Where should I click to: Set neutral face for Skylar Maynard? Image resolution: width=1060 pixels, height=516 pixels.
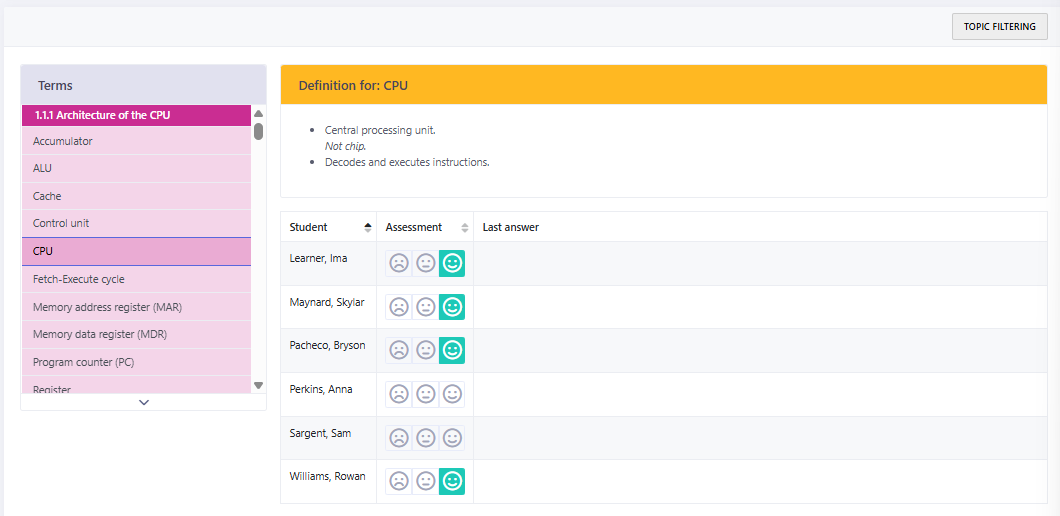(426, 307)
